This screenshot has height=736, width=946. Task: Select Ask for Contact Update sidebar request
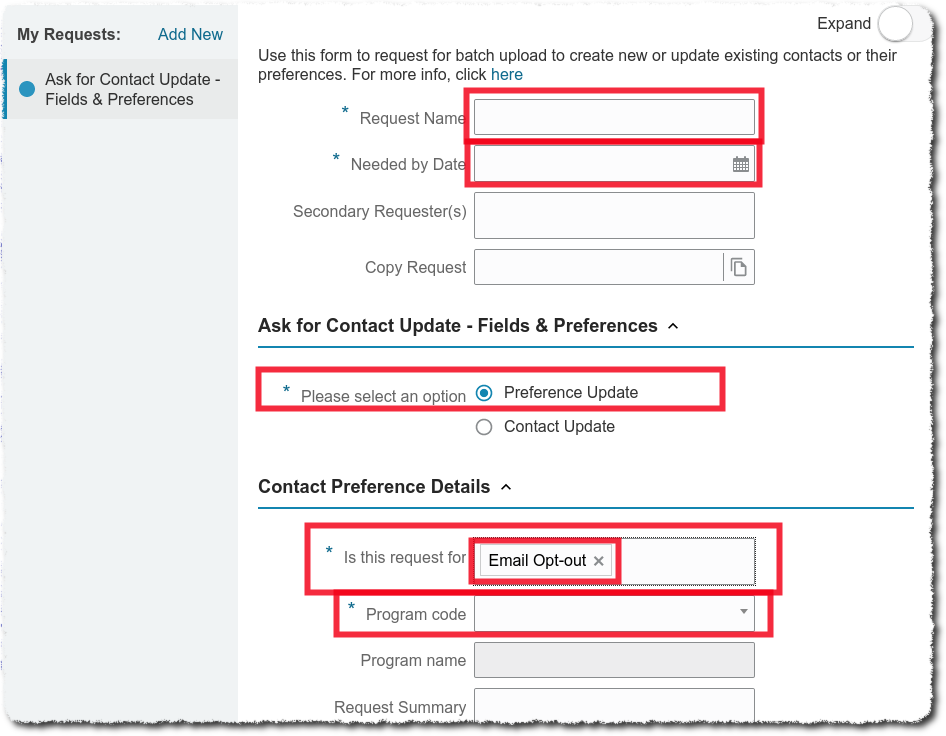coord(132,89)
